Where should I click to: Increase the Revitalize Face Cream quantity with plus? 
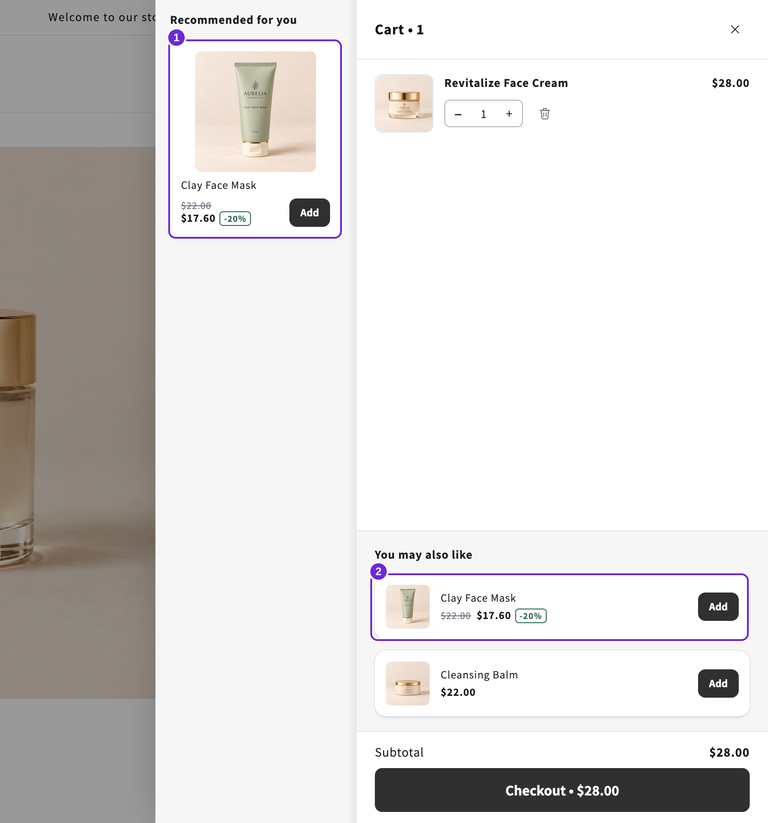pos(509,114)
